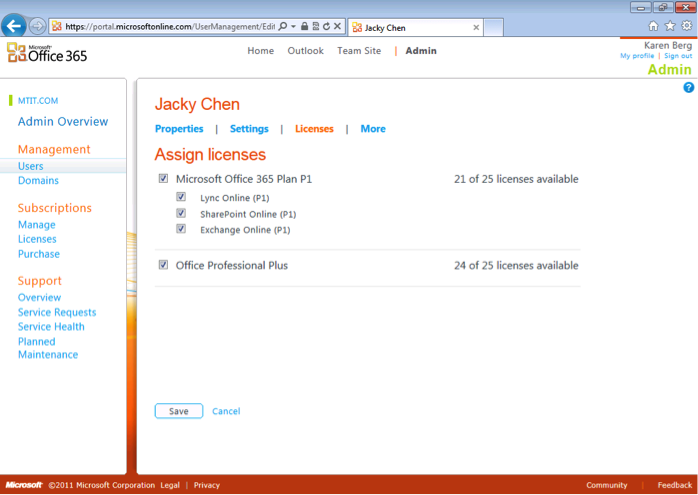
Task: Click the Office 365 logo
Action: [x=47, y=53]
